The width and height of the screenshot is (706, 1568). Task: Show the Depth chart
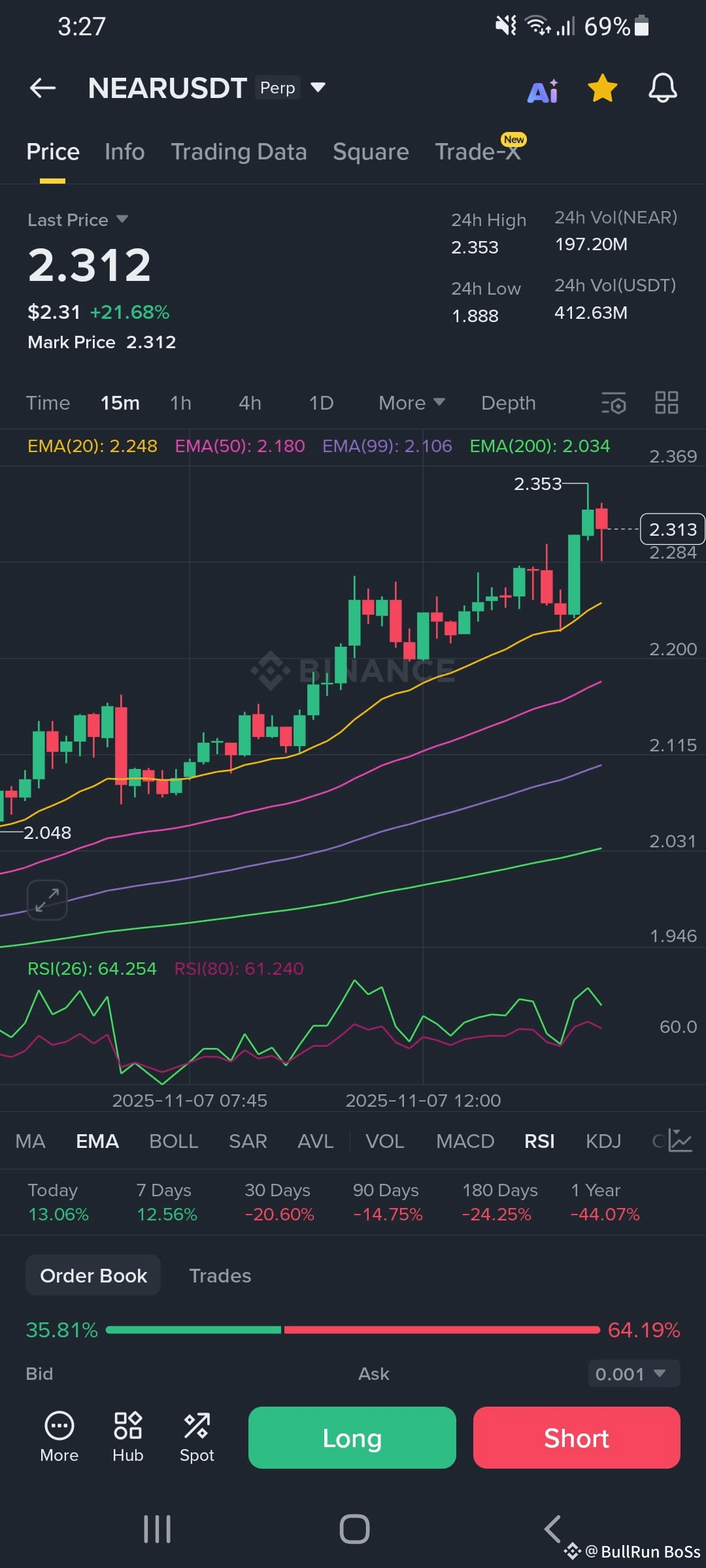(509, 403)
